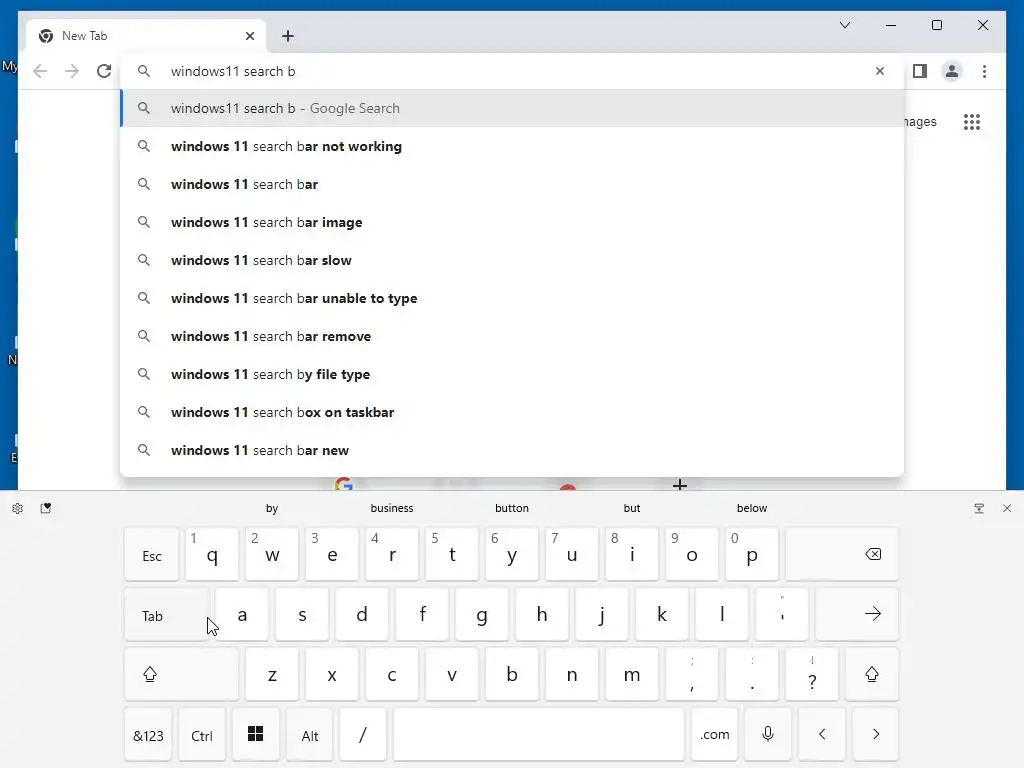Screen dimensions: 1024x768
Task: Tap the b key
Action: point(512,674)
